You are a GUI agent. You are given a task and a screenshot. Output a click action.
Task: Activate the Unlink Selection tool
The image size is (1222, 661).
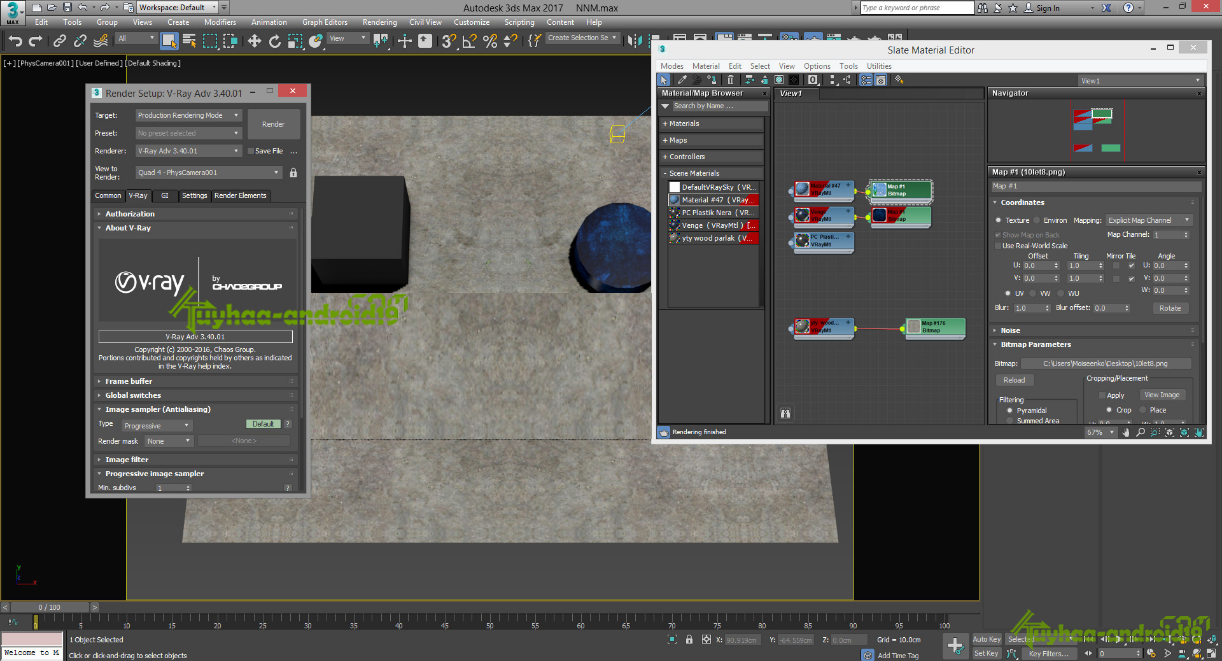[x=80, y=41]
